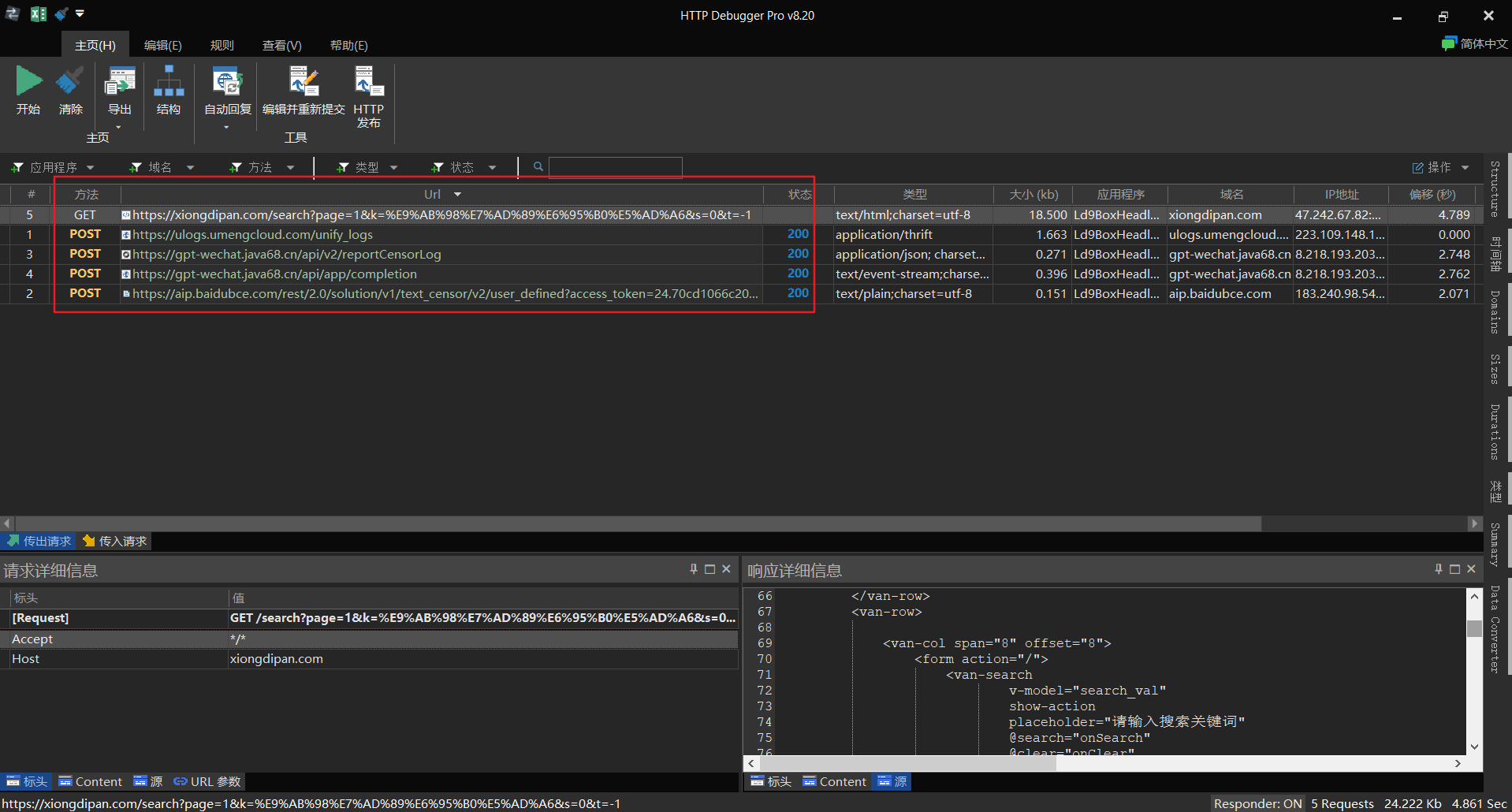The width and height of the screenshot is (1512, 812).
Task: Sort by the 偏移 (秒) column header
Action: [x=1432, y=194]
